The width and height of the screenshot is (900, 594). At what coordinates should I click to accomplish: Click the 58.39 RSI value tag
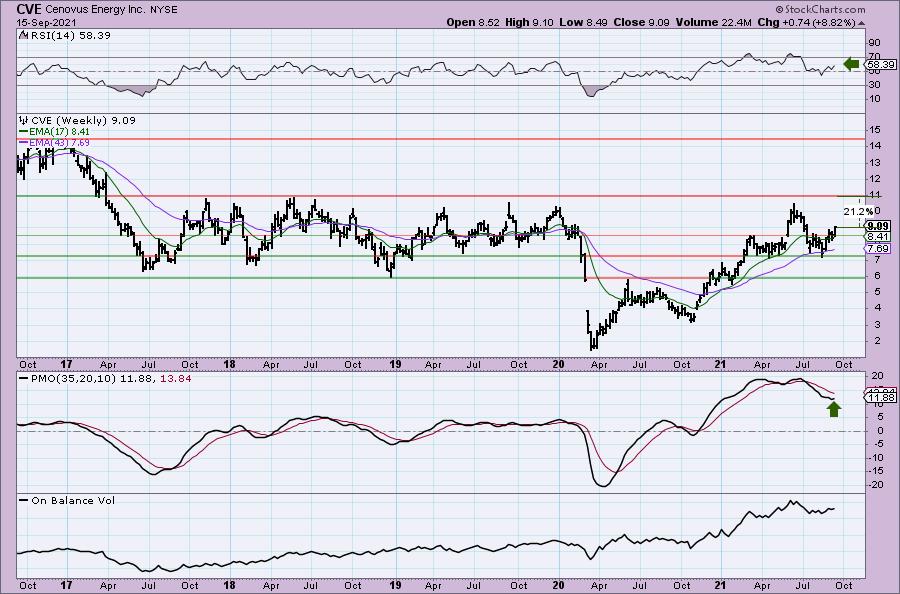pos(882,65)
